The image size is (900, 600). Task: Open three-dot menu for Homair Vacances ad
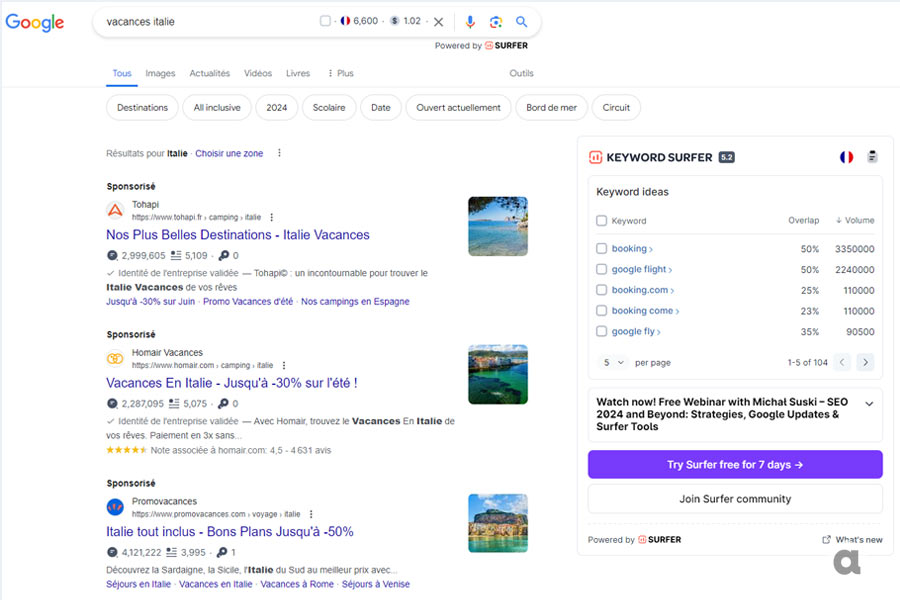[x=284, y=365]
